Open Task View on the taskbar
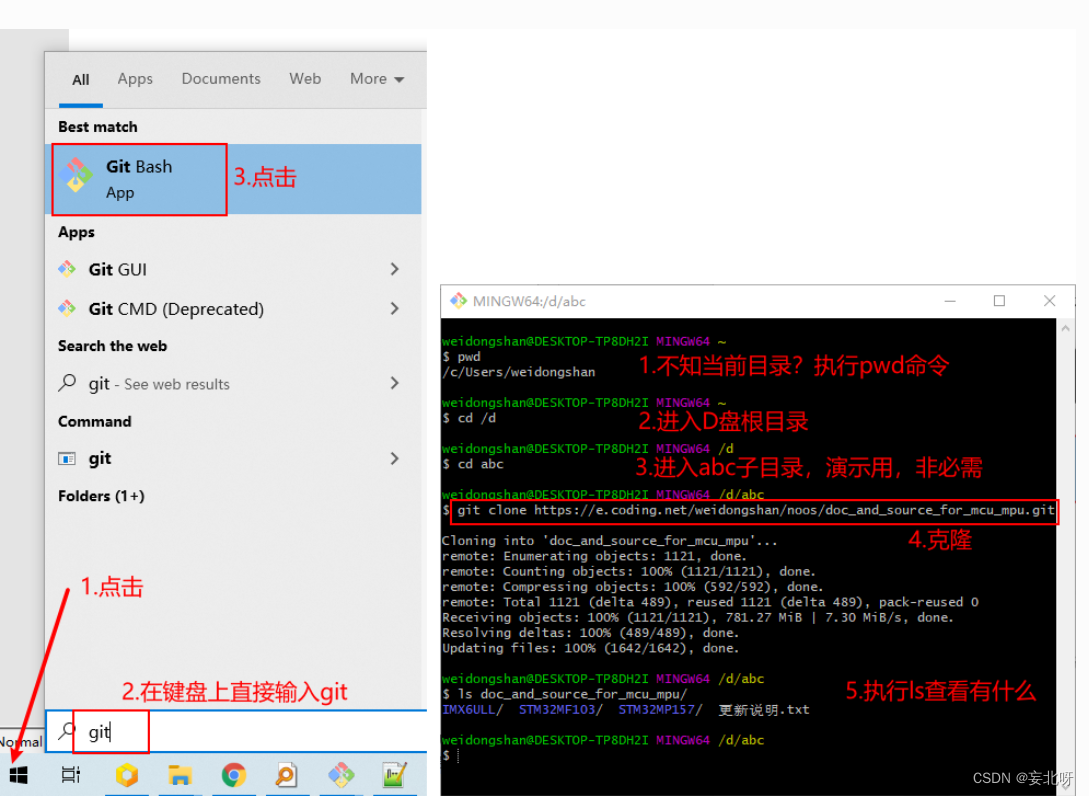This screenshot has height=796, width=1089. [70, 775]
